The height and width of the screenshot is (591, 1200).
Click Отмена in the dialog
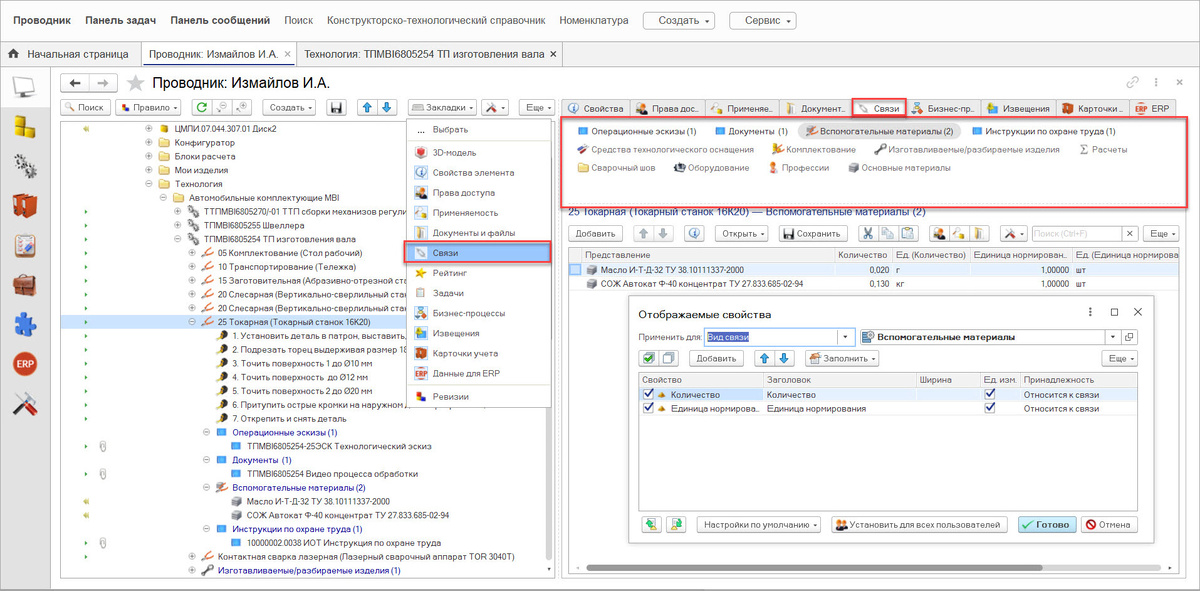(x=1107, y=524)
